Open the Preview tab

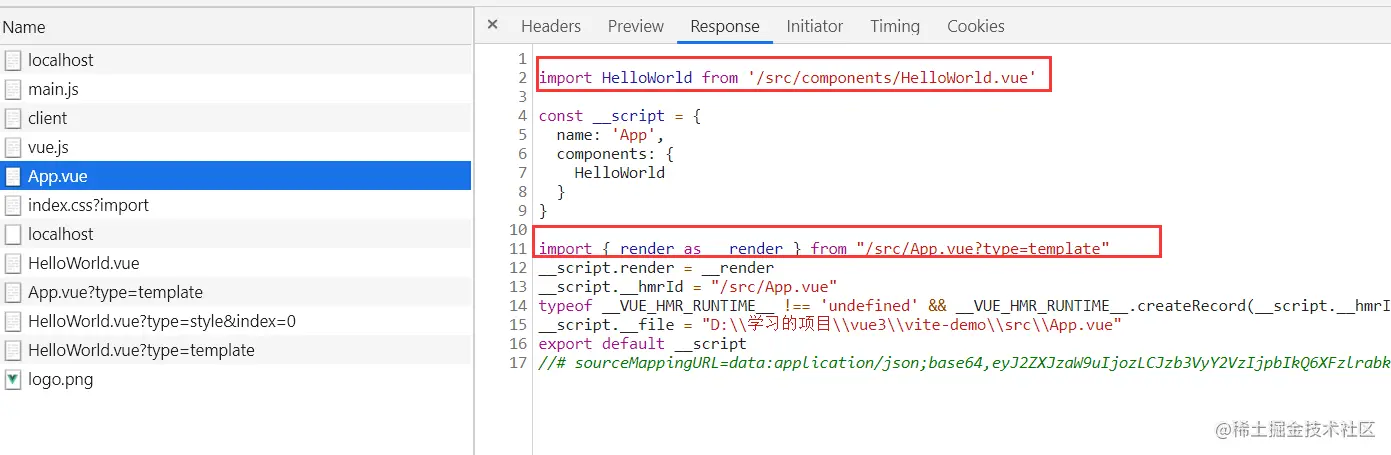click(636, 26)
